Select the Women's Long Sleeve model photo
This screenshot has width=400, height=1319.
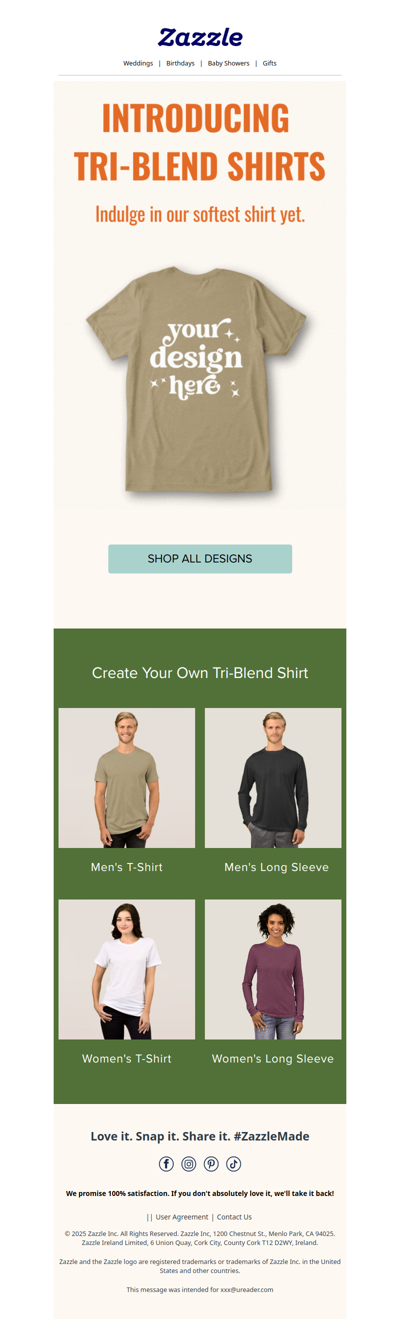click(x=273, y=969)
